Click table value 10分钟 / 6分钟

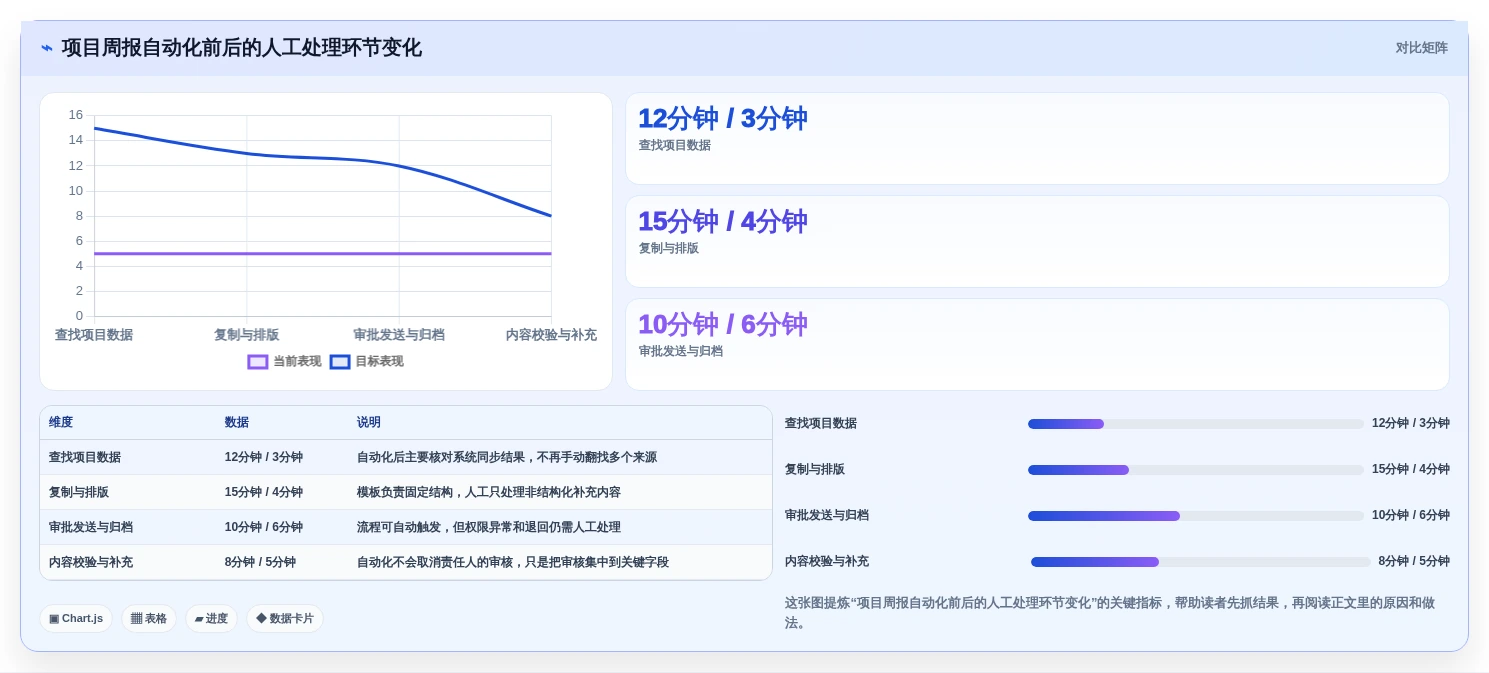point(264,528)
